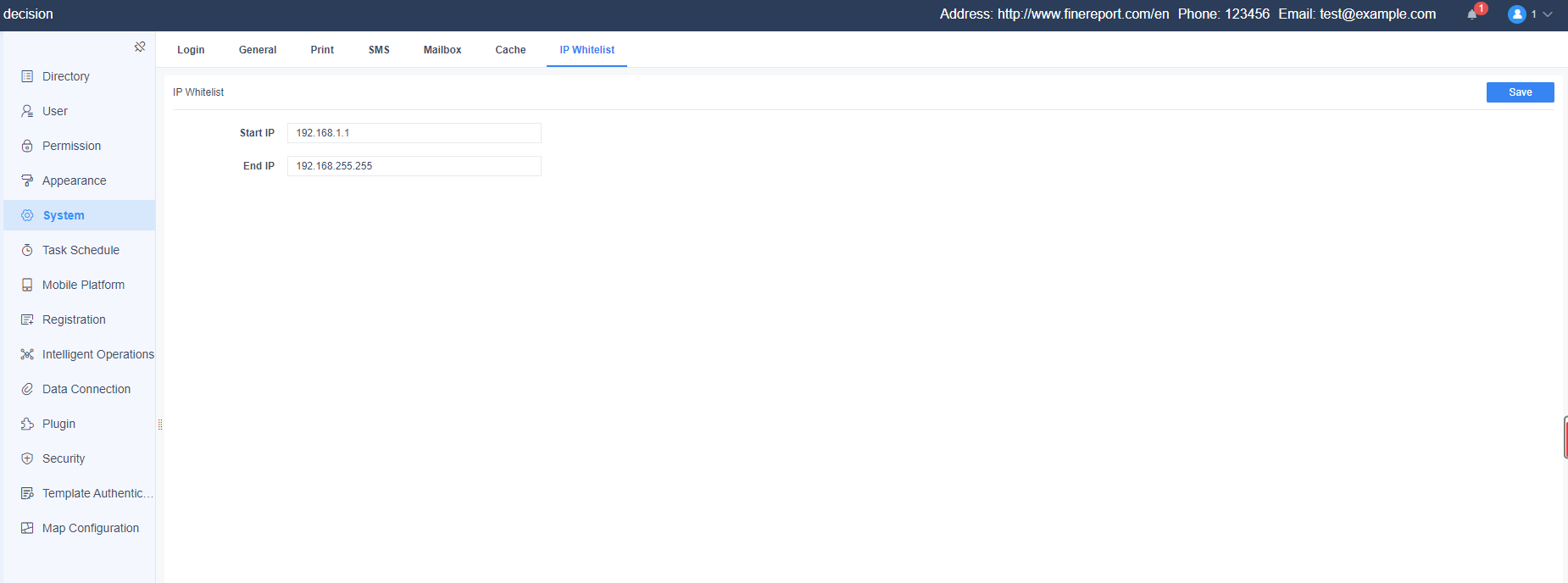Click the Start IP input field

pyautogui.click(x=414, y=133)
